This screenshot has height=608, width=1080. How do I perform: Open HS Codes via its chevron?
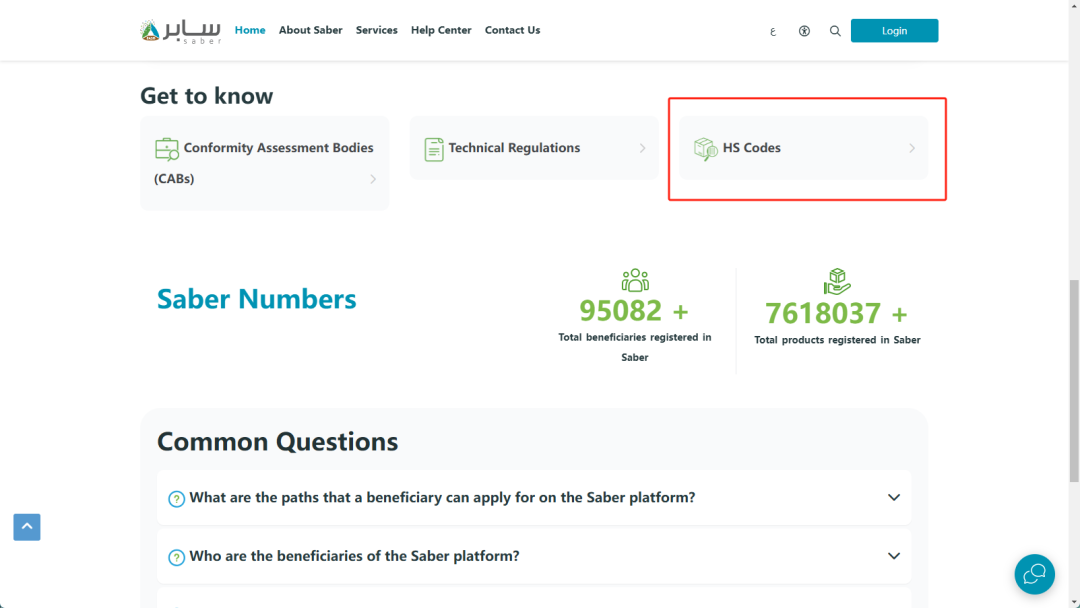coord(911,148)
